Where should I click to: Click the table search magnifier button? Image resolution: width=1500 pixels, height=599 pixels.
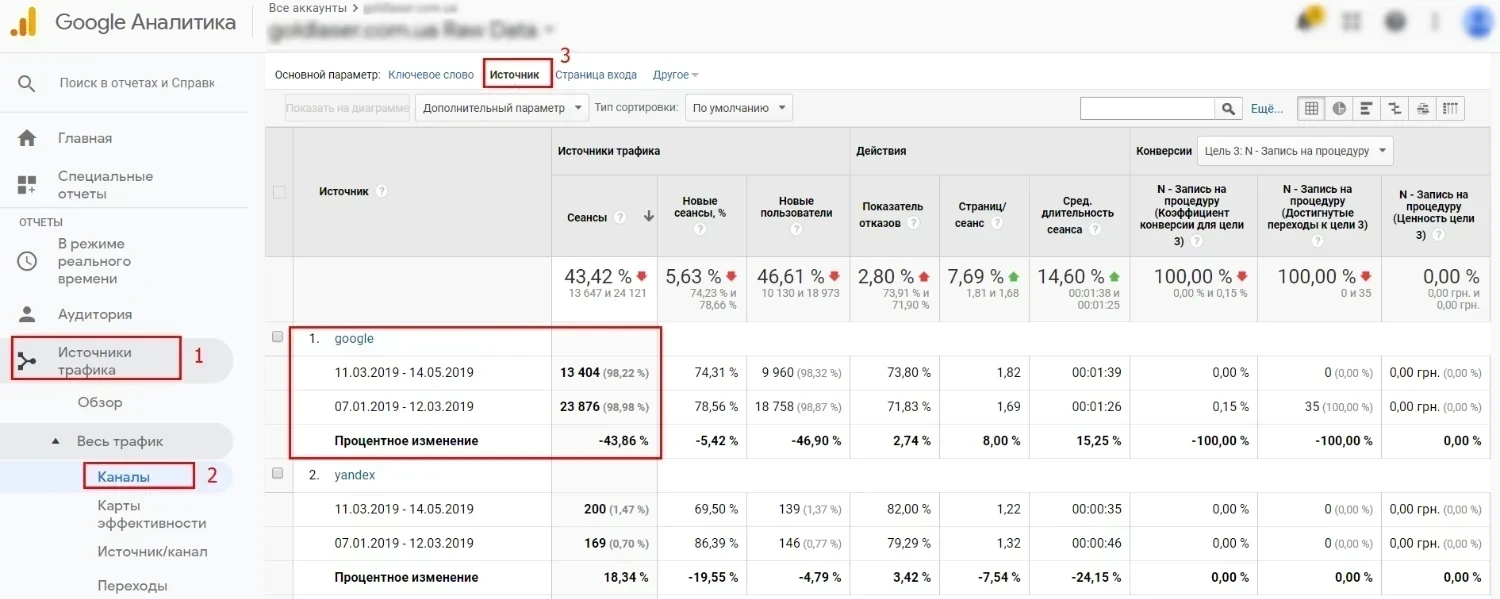pos(1228,108)
